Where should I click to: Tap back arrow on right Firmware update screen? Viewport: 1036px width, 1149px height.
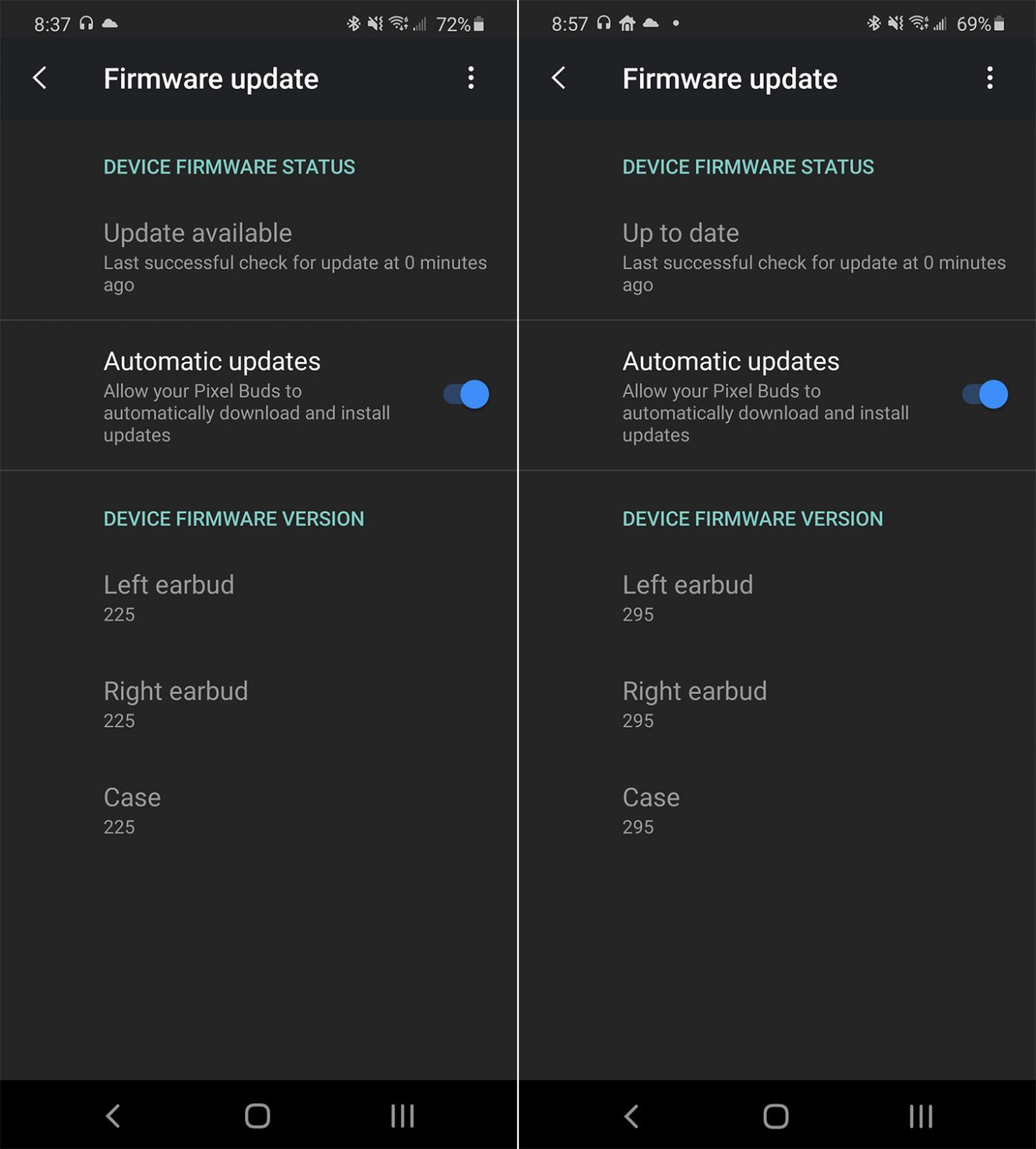click(x=559, y=77)
